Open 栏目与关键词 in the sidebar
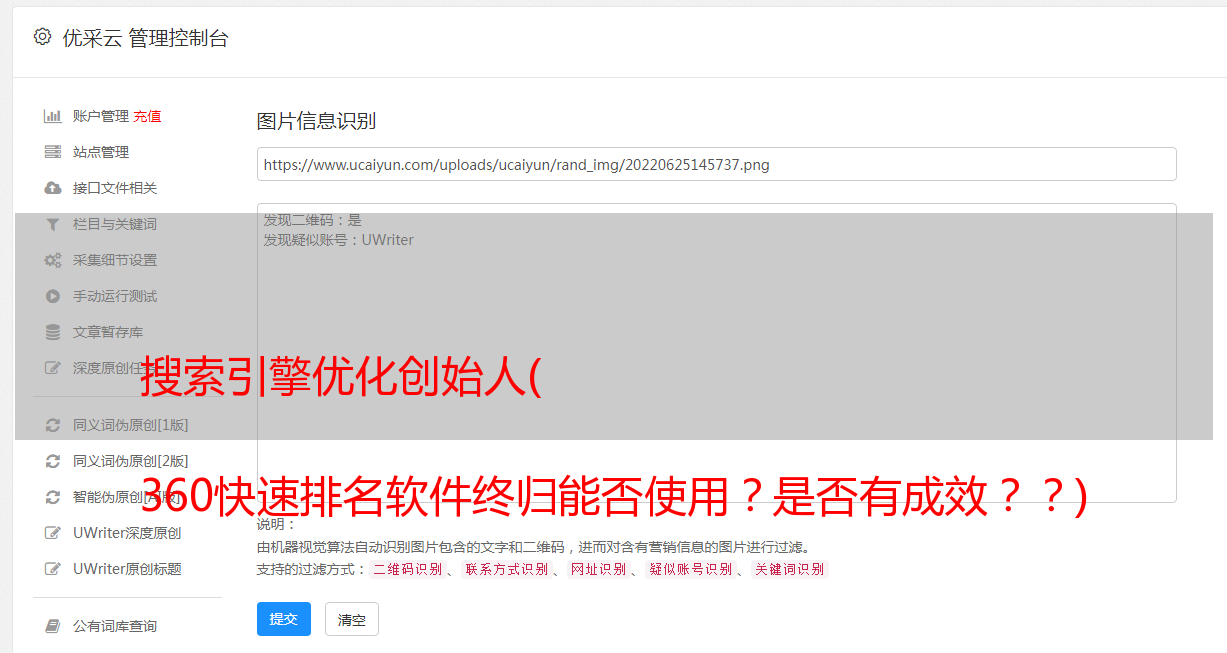 coord(115,224)
